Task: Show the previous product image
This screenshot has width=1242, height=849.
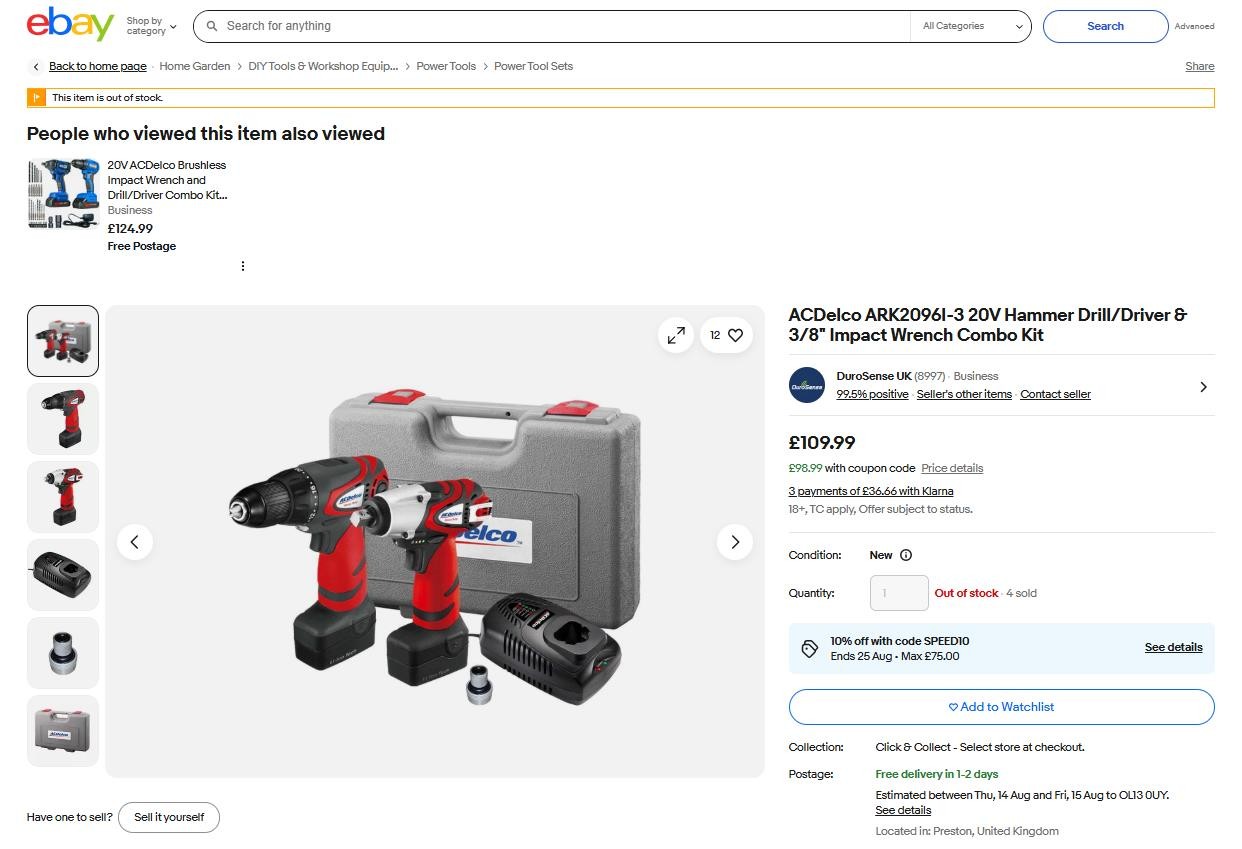Action: pyautogui.click(x=135, y=542)
